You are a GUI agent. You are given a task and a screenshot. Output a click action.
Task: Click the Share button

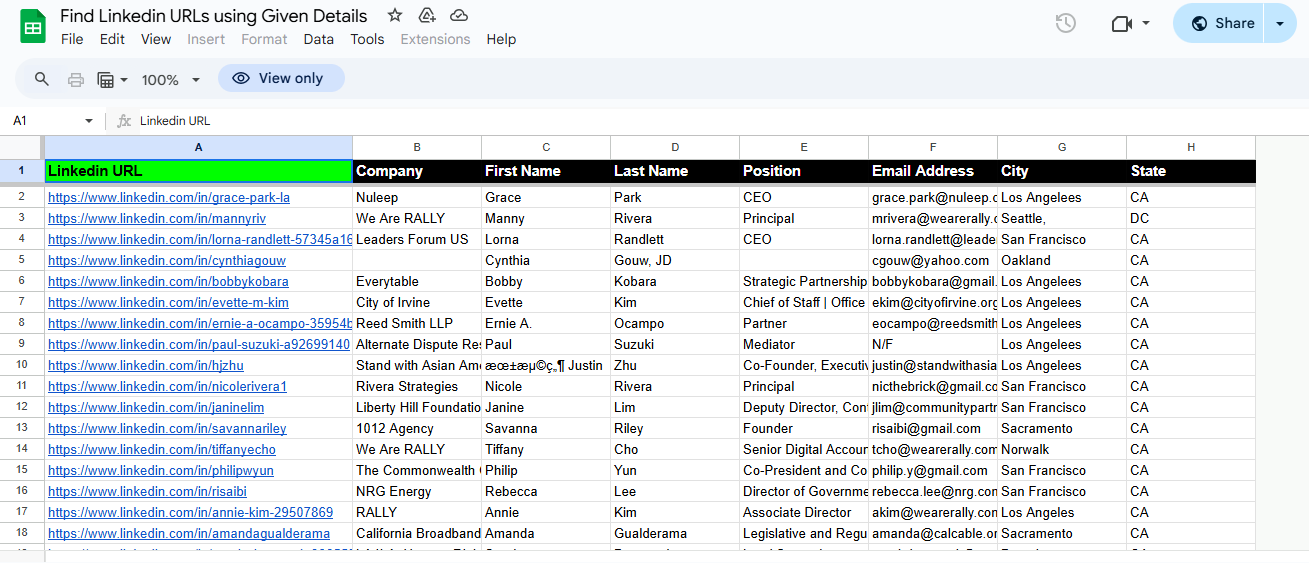tap(1219, 23)
